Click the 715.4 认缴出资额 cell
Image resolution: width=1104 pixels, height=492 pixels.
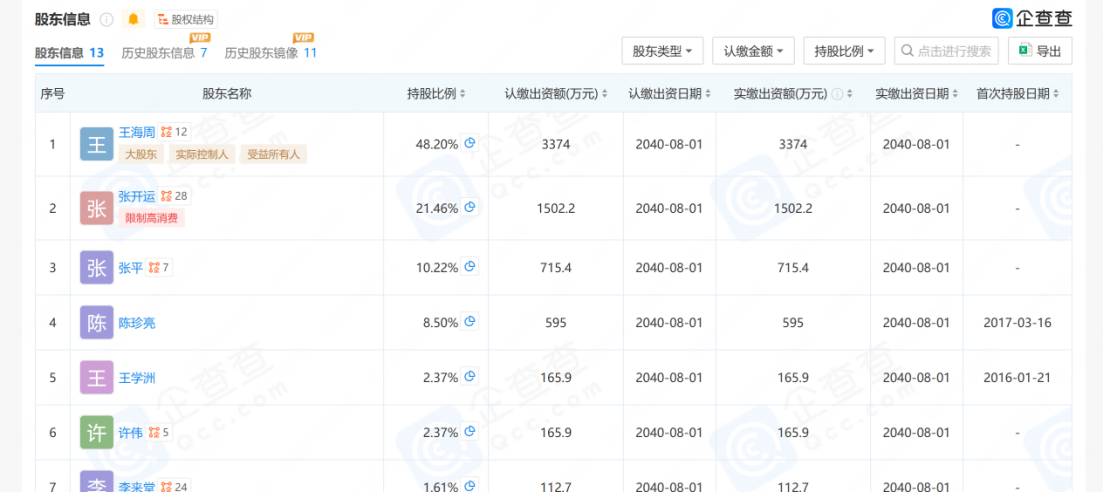(556, 267)
